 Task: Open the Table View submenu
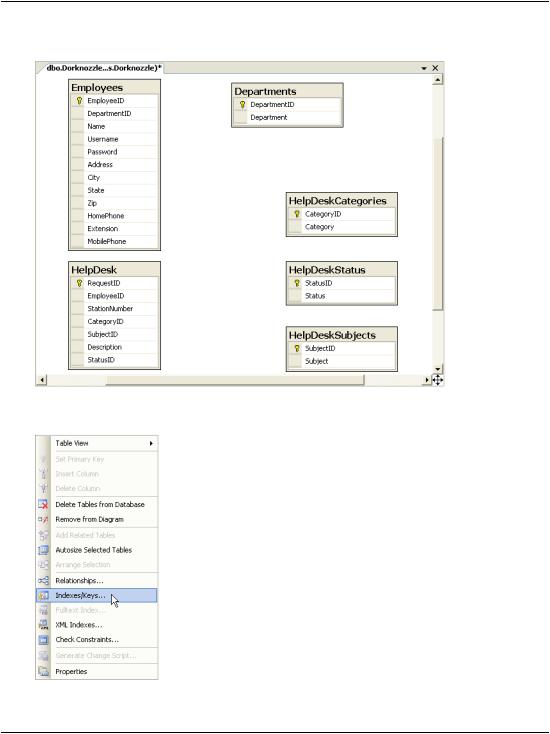tap(97, 443)
